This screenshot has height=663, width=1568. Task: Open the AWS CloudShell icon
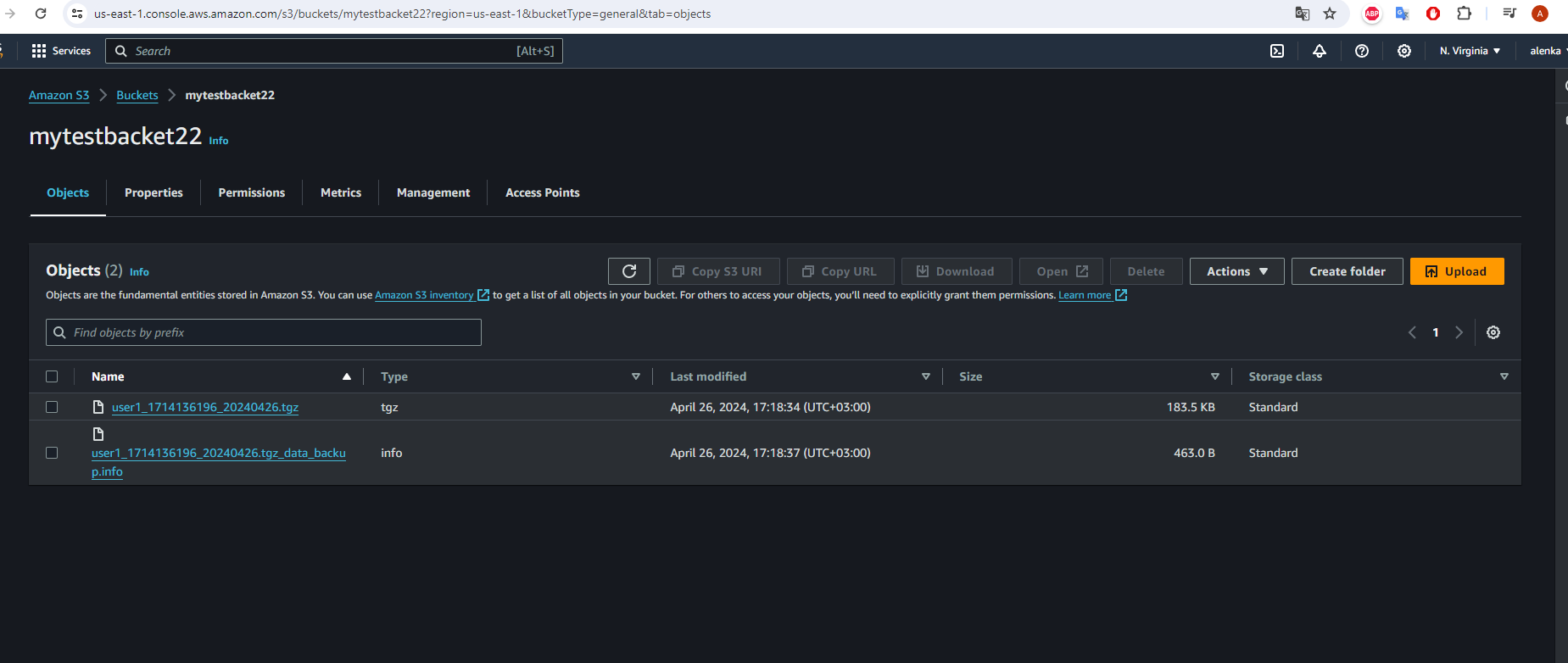tap(1277, 51)
